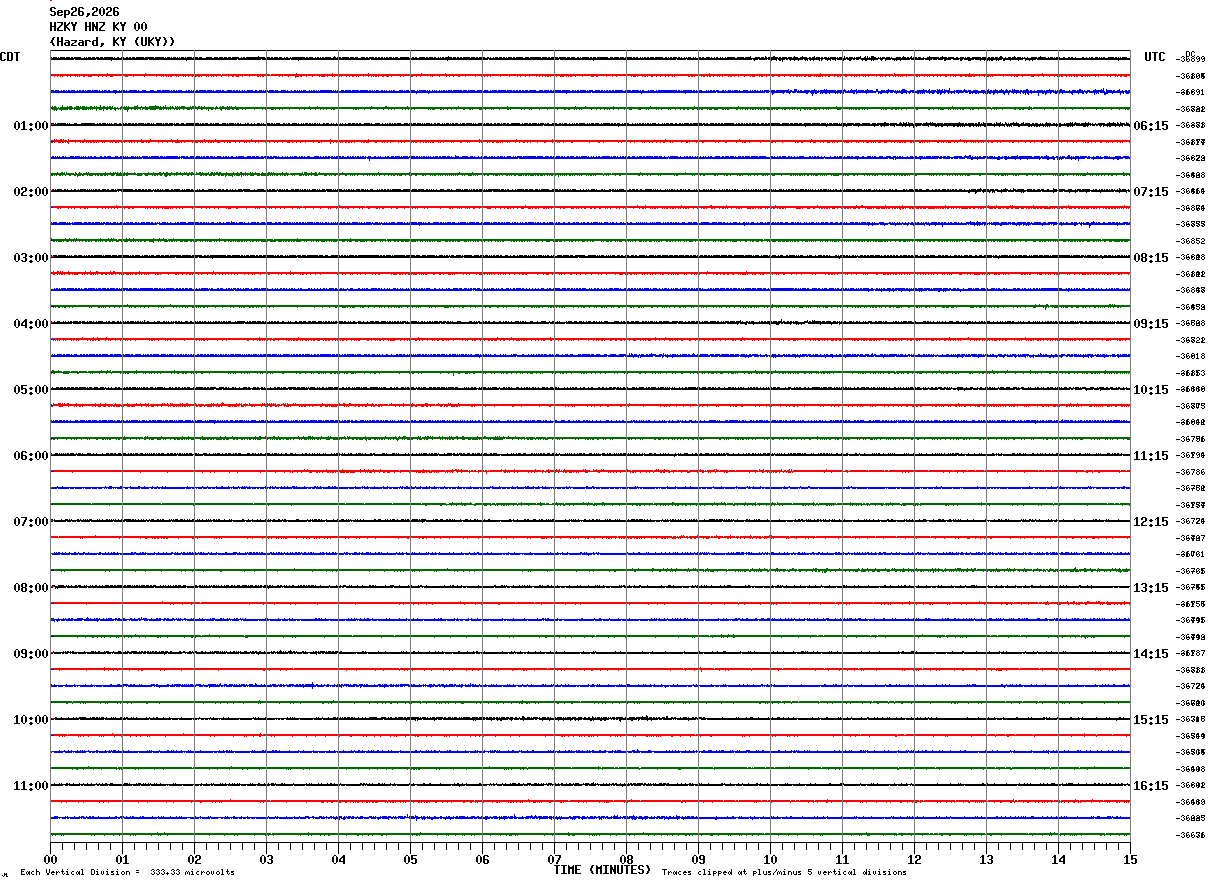Click the 13:15 UTC time label
Viewport: 1210px width, 886px height.
point(1151,588)
